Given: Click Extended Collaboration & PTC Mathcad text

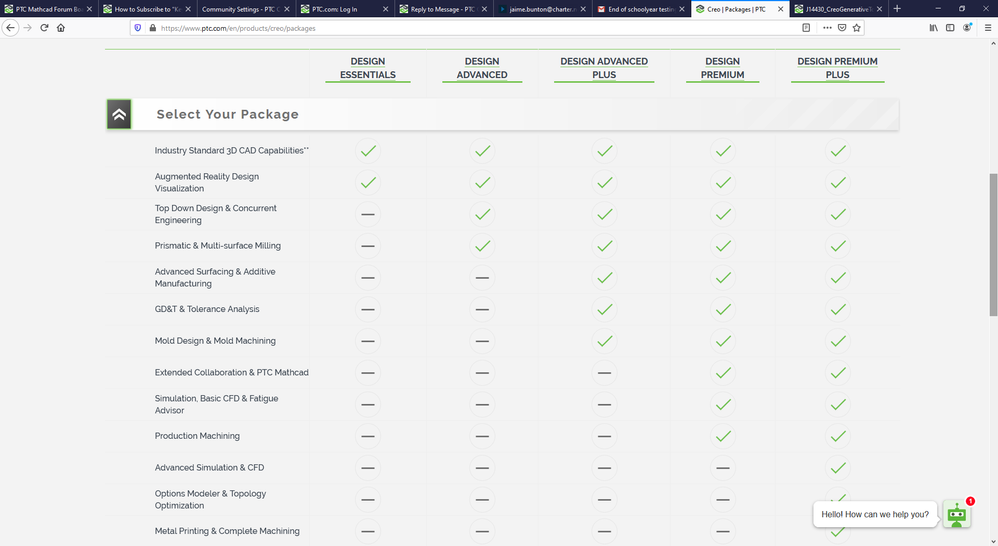Looking at the screenshot, I should tap(232, 373).
